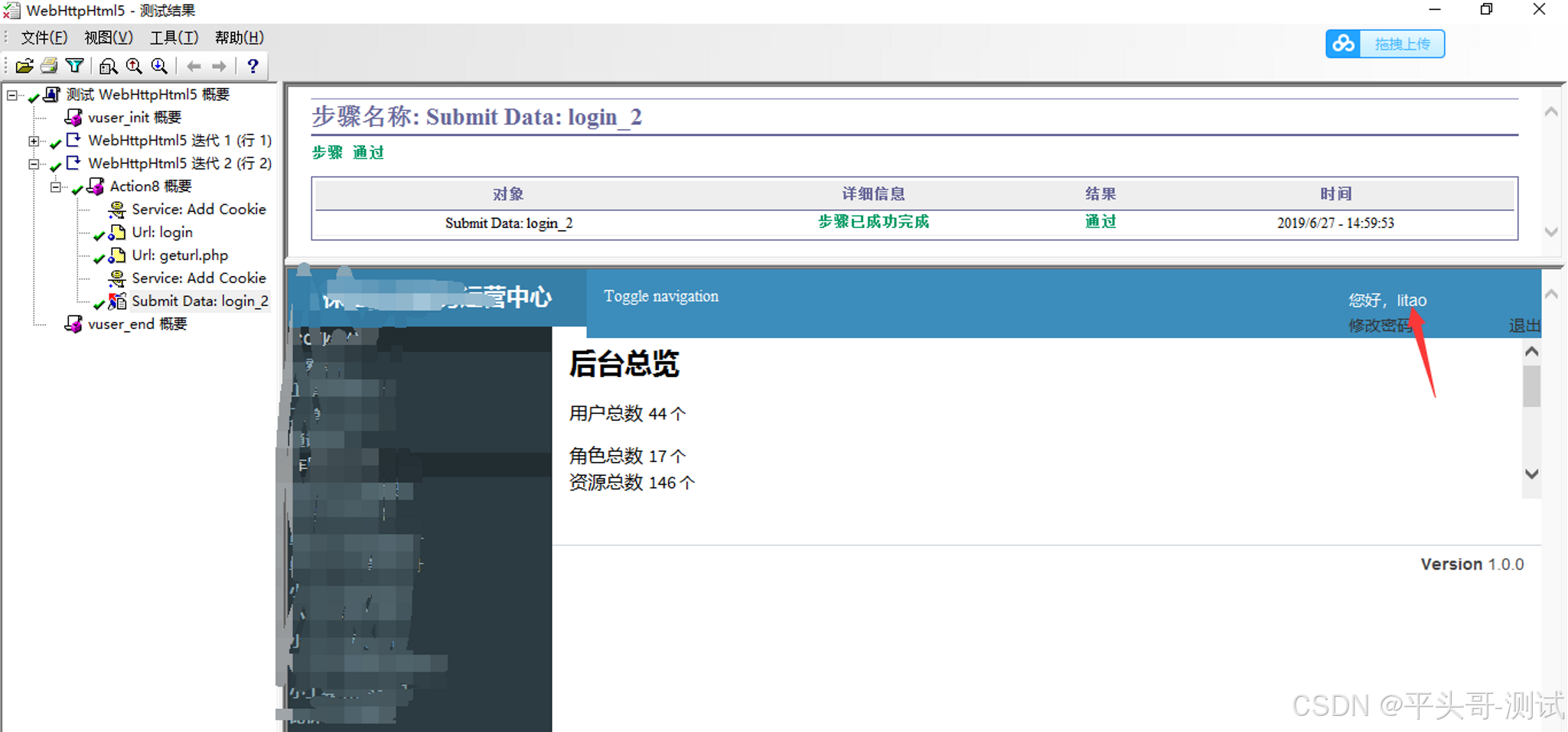Click the 后台总览 heading

(624, 363)
